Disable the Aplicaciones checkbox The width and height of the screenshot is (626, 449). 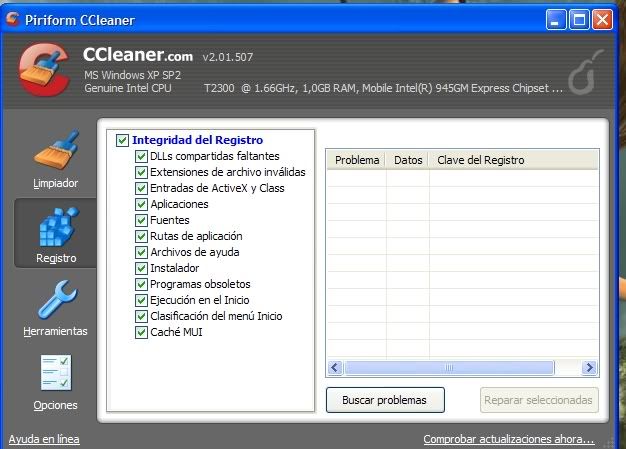pyautogui.click(x=141, y=204)
